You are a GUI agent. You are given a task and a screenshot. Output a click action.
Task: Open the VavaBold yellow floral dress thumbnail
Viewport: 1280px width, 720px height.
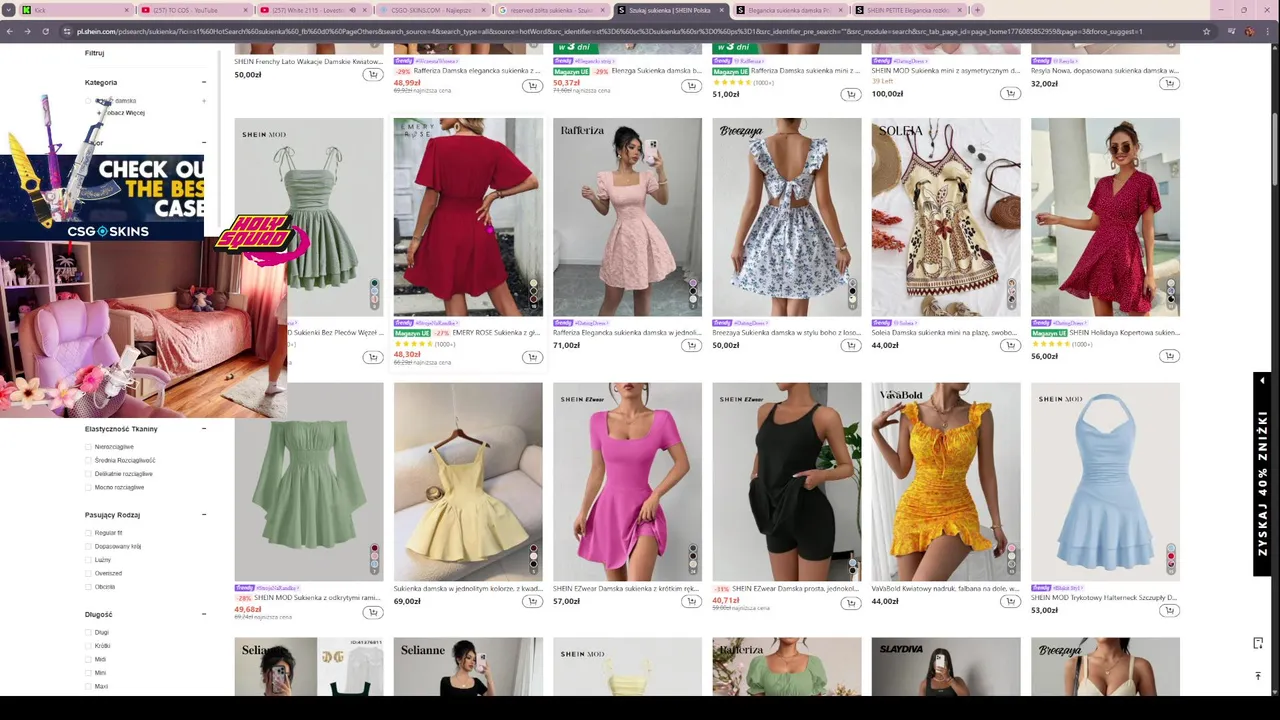click(x=945, y=481)
